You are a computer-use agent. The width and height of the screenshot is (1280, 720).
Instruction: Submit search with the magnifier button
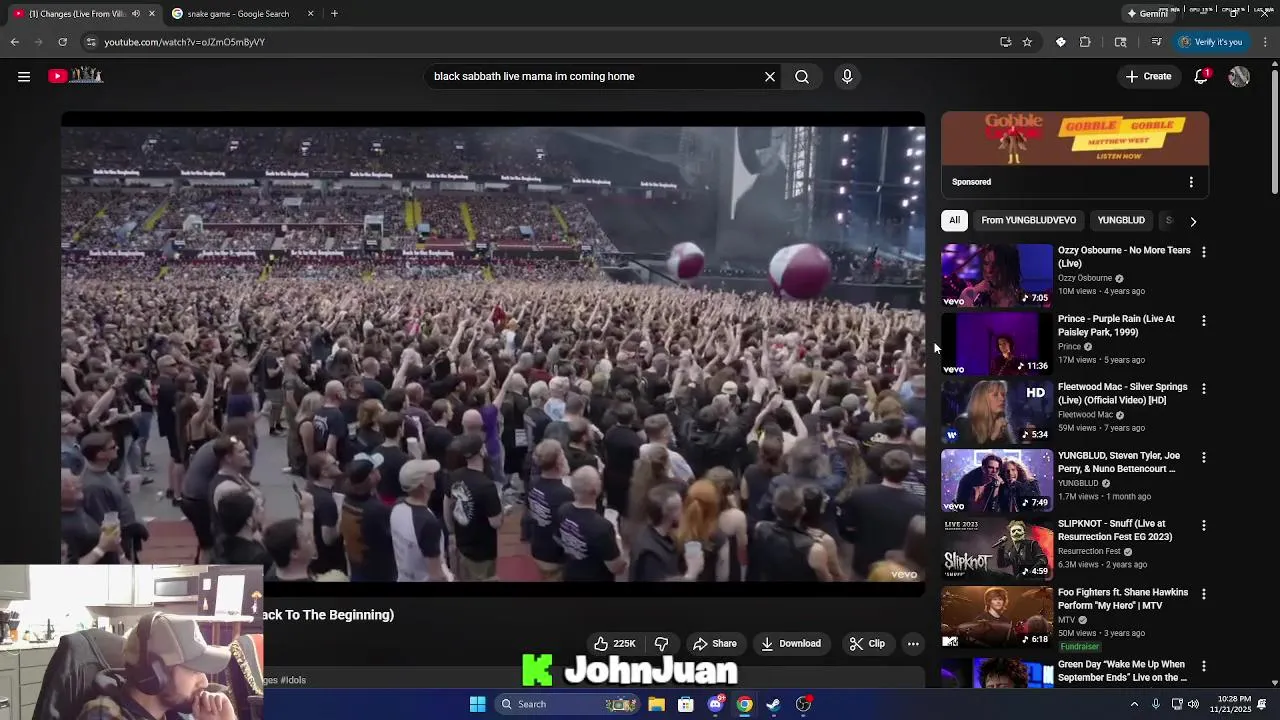pyautogui.click(x=802, y=76)
